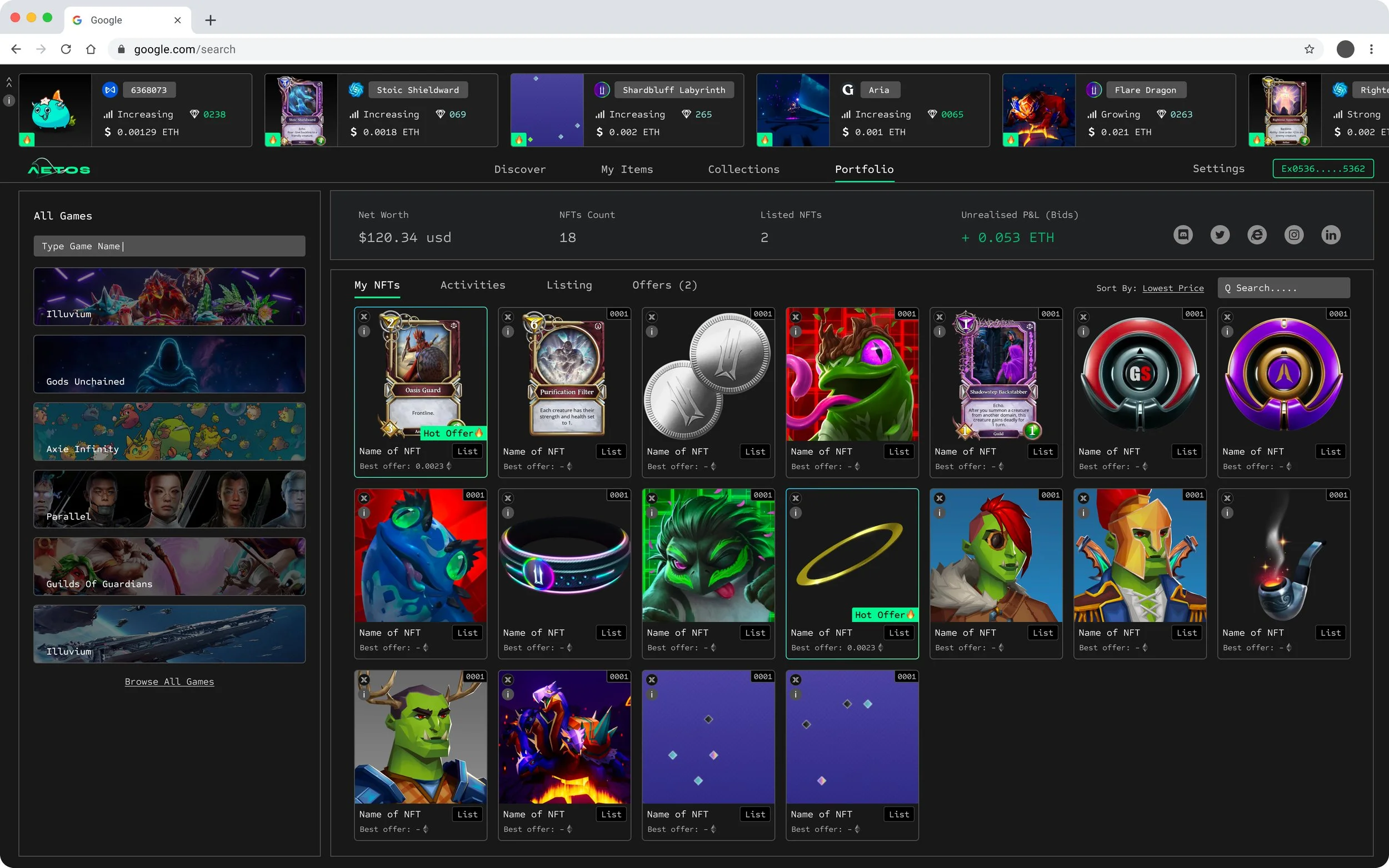Select the Gods Unchained game banner
The image size is (1389, 868).
tap(169, 364)
